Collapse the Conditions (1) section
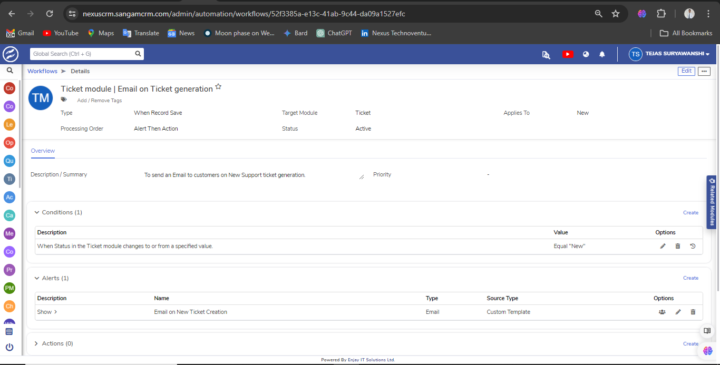720x365 pixels. tap(37, 213)
